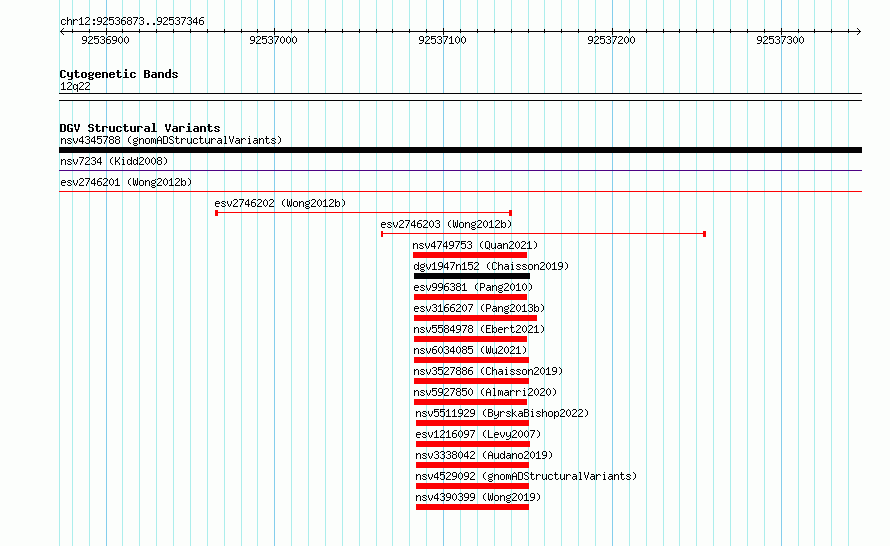Open the nsv4529092 (gnomADStructuralVariants) label
This screenshot has width=890, height=546.
pyautogui.click(x=526, y=476)
